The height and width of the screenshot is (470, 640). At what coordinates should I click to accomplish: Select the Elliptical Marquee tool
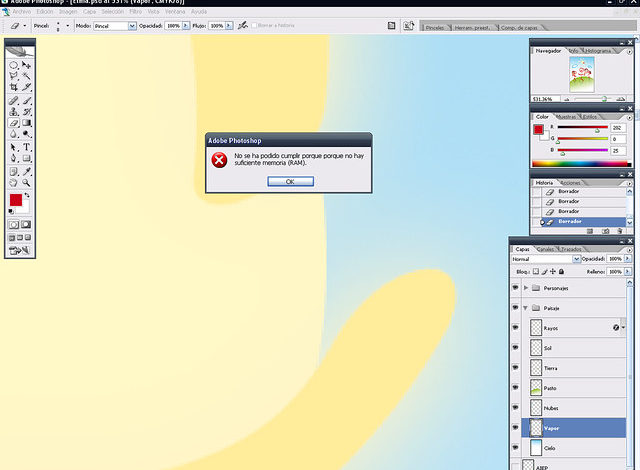pyautogui.click(x=13, y=65)
